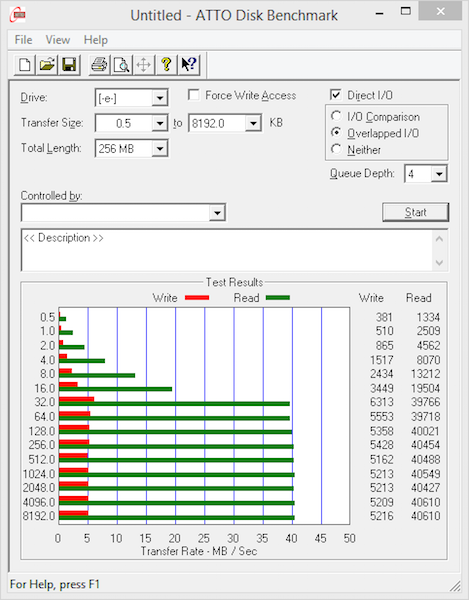469x600 pixels.
Task: Print the benchmark results
Action: (99, 65)
